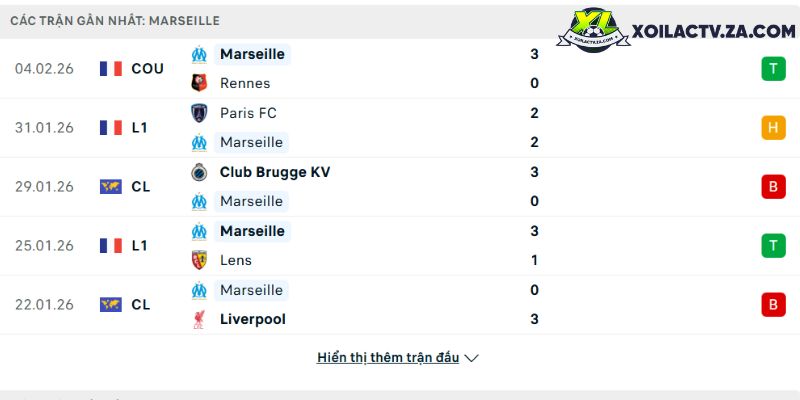Screen dimensions: 800x400
Task: Click the Lens club crest
Action: [199, 260]
